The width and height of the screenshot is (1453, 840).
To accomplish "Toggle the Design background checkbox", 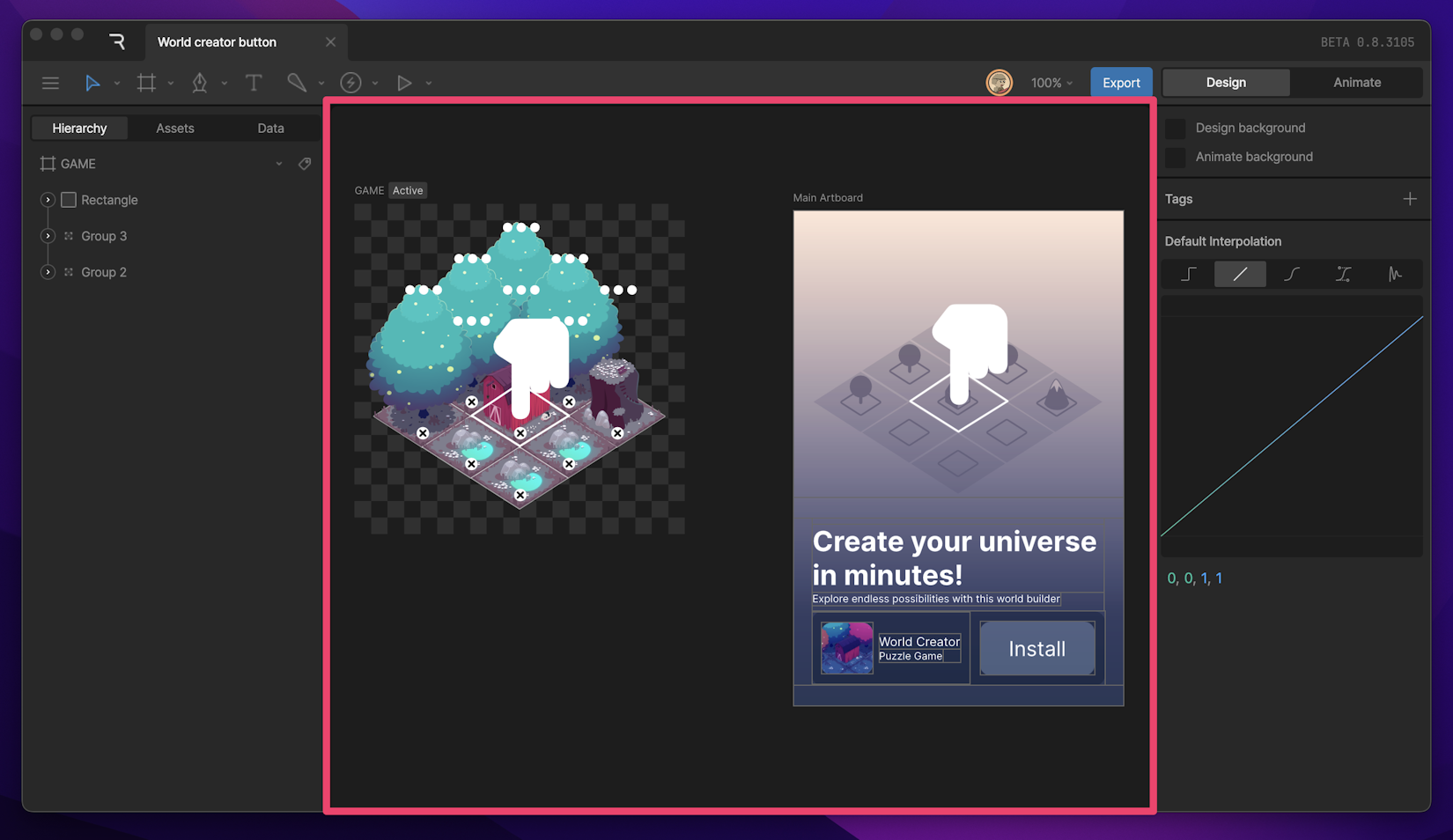I will [1175, 128].
